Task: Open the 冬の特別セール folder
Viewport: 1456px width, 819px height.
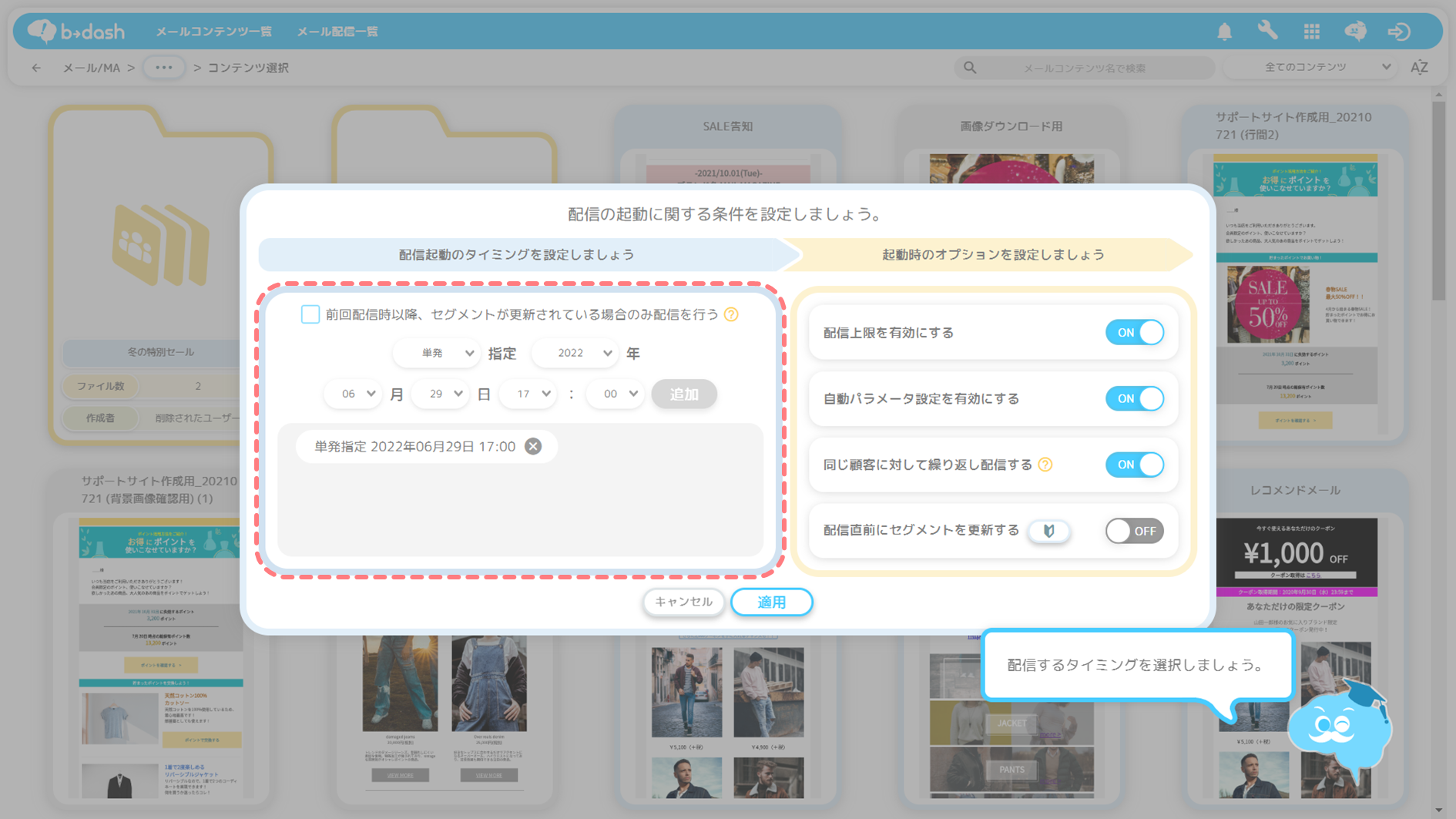Action: pos(160,274)
